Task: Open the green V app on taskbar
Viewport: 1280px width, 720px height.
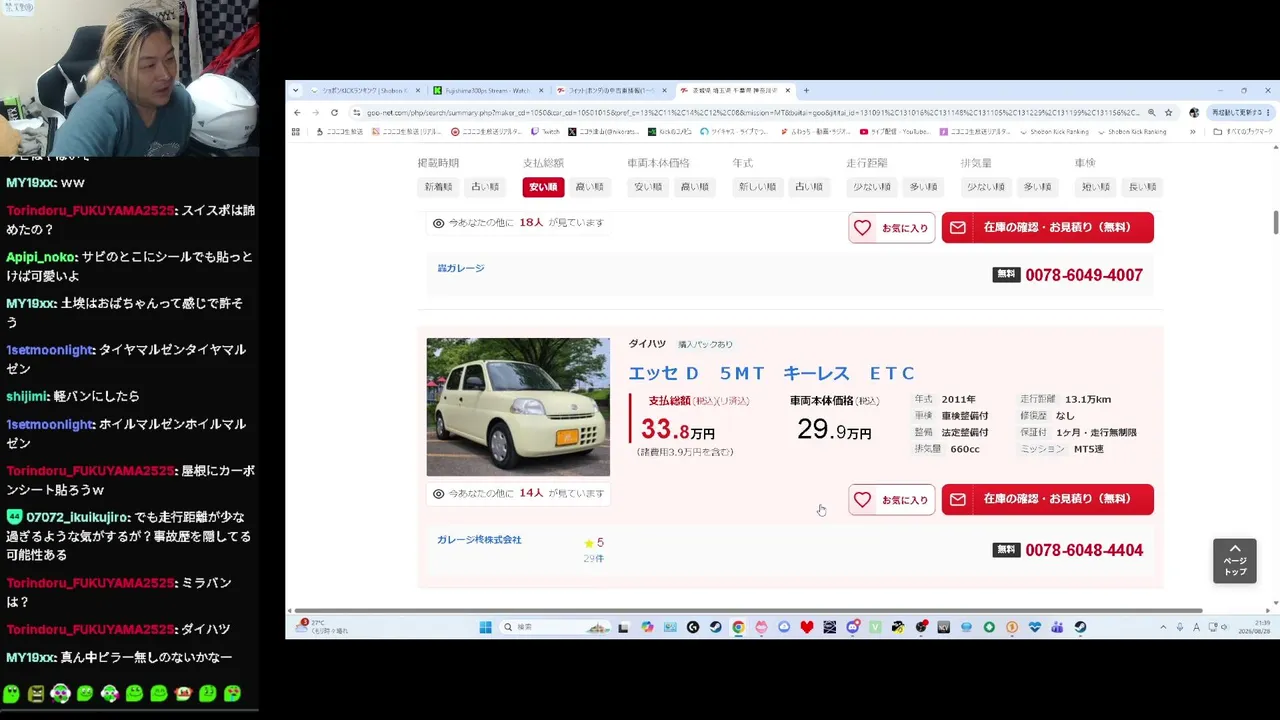Action: tap(875, 627)
